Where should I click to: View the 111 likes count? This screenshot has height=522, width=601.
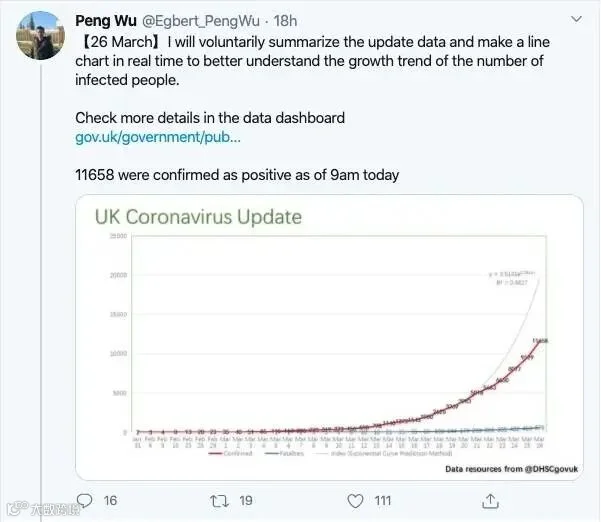(x=383, y=501)
